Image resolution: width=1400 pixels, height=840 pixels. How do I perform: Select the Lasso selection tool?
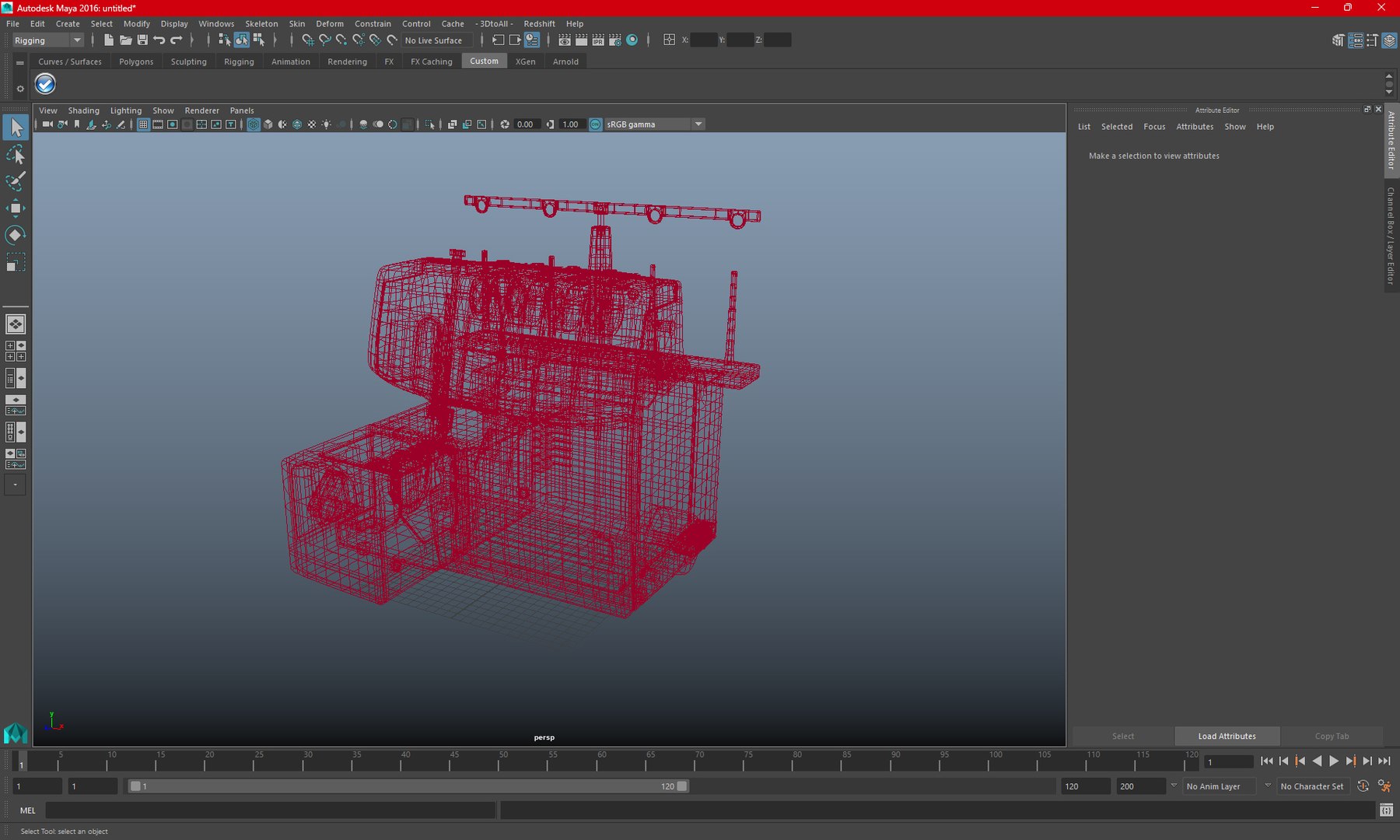coord(15,154)
